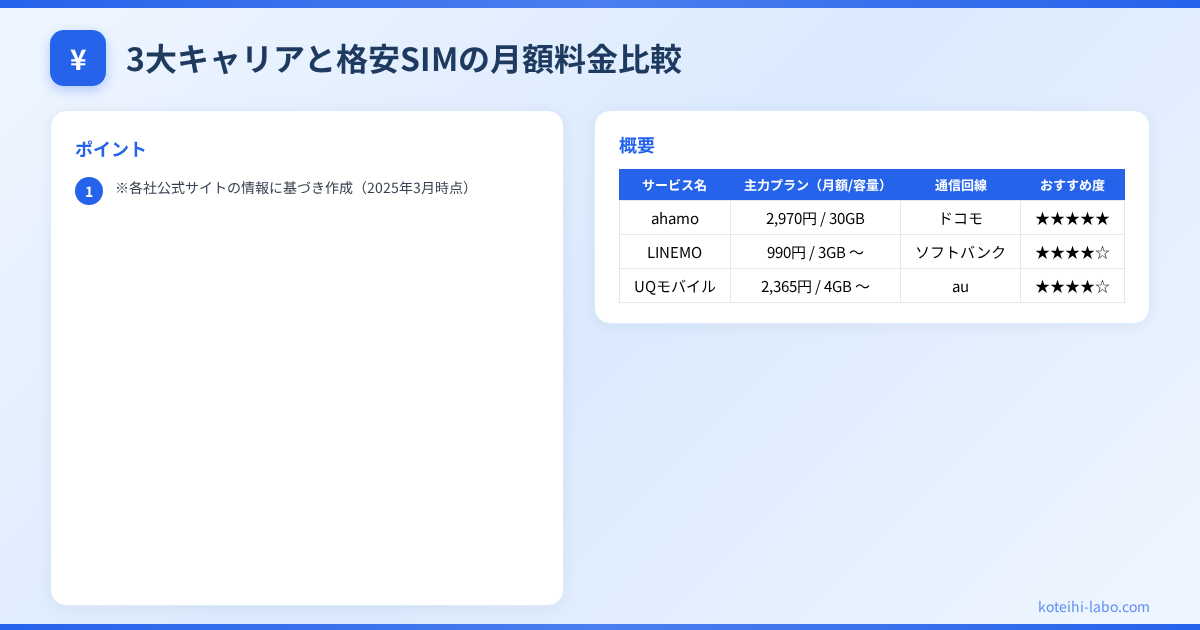Open the koteihi-labo.com link

point(1092,607)
